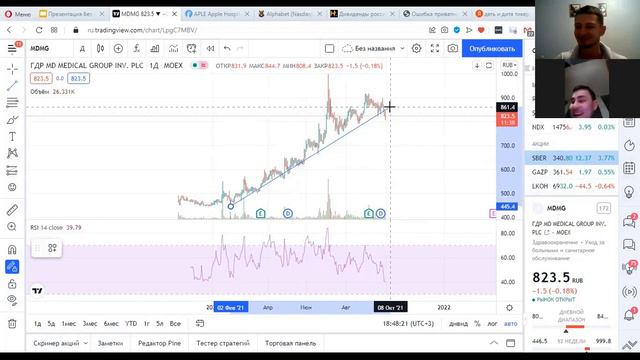Select the YTD time range

tap(131, 324)
